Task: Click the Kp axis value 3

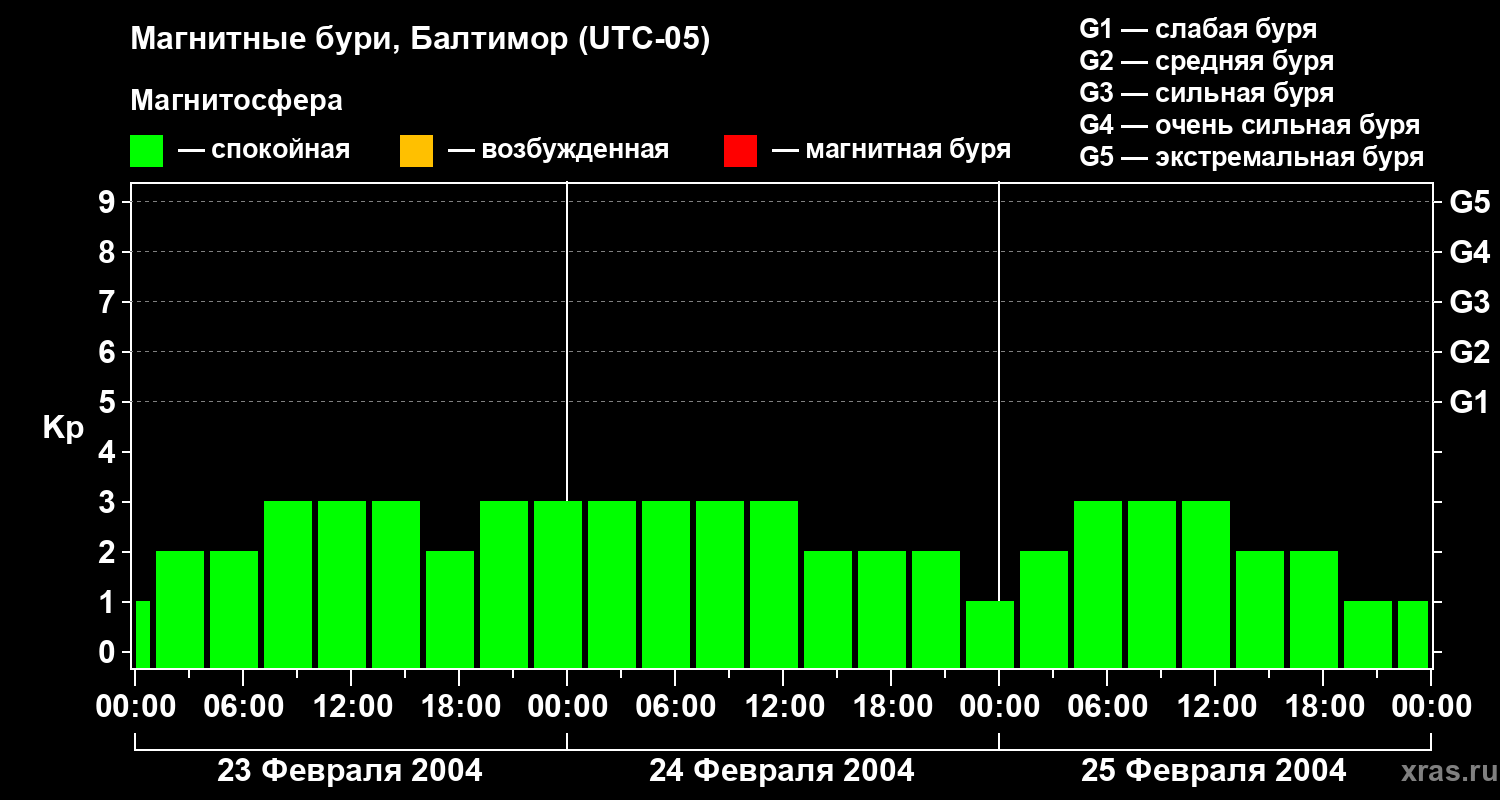Action: click(109, 502)
